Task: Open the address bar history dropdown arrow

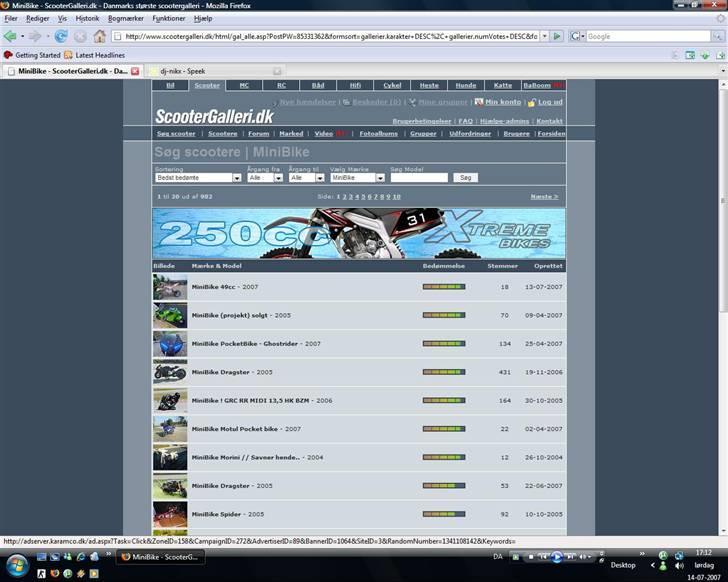Action: click(x=545, y=36)
